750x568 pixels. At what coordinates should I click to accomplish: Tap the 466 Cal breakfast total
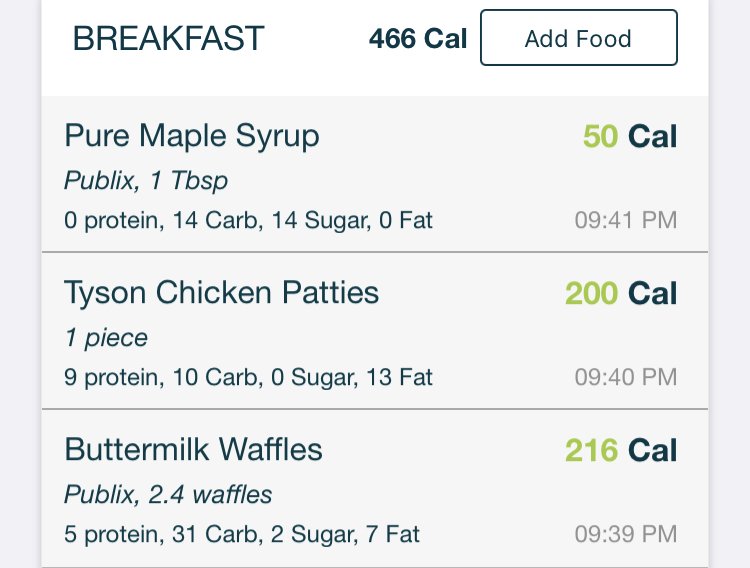click(x=418, y=39)
